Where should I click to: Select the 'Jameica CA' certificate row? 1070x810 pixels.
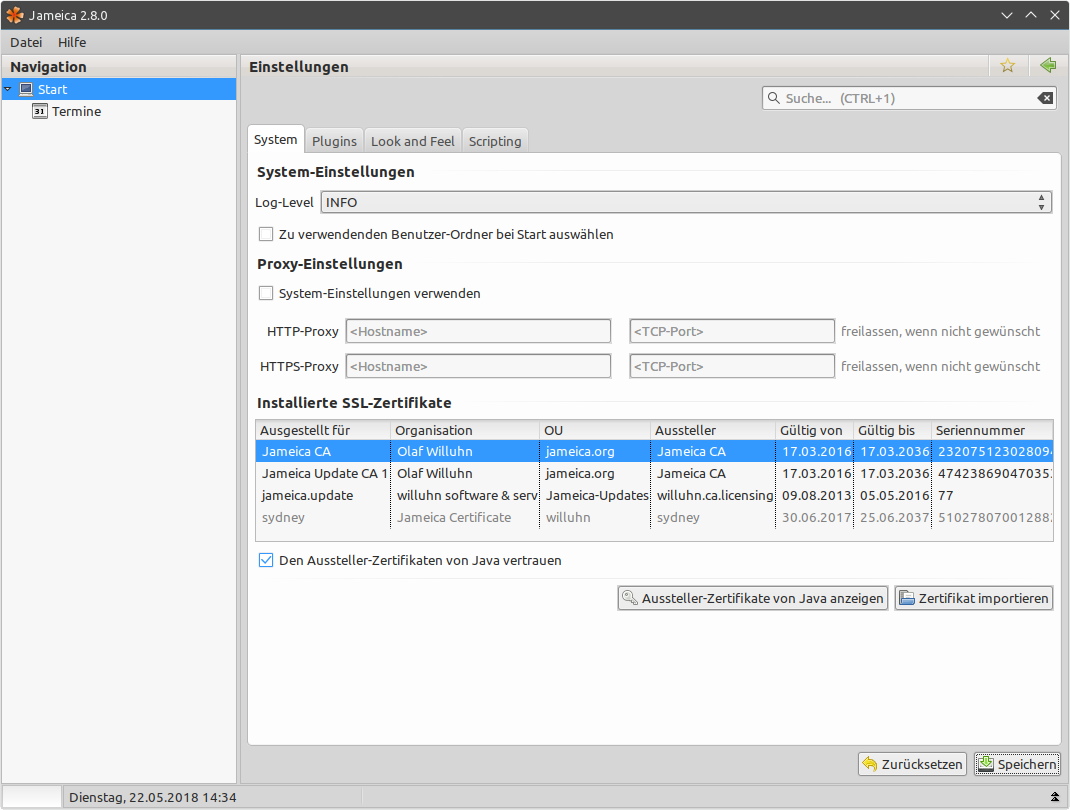point(654,452)
